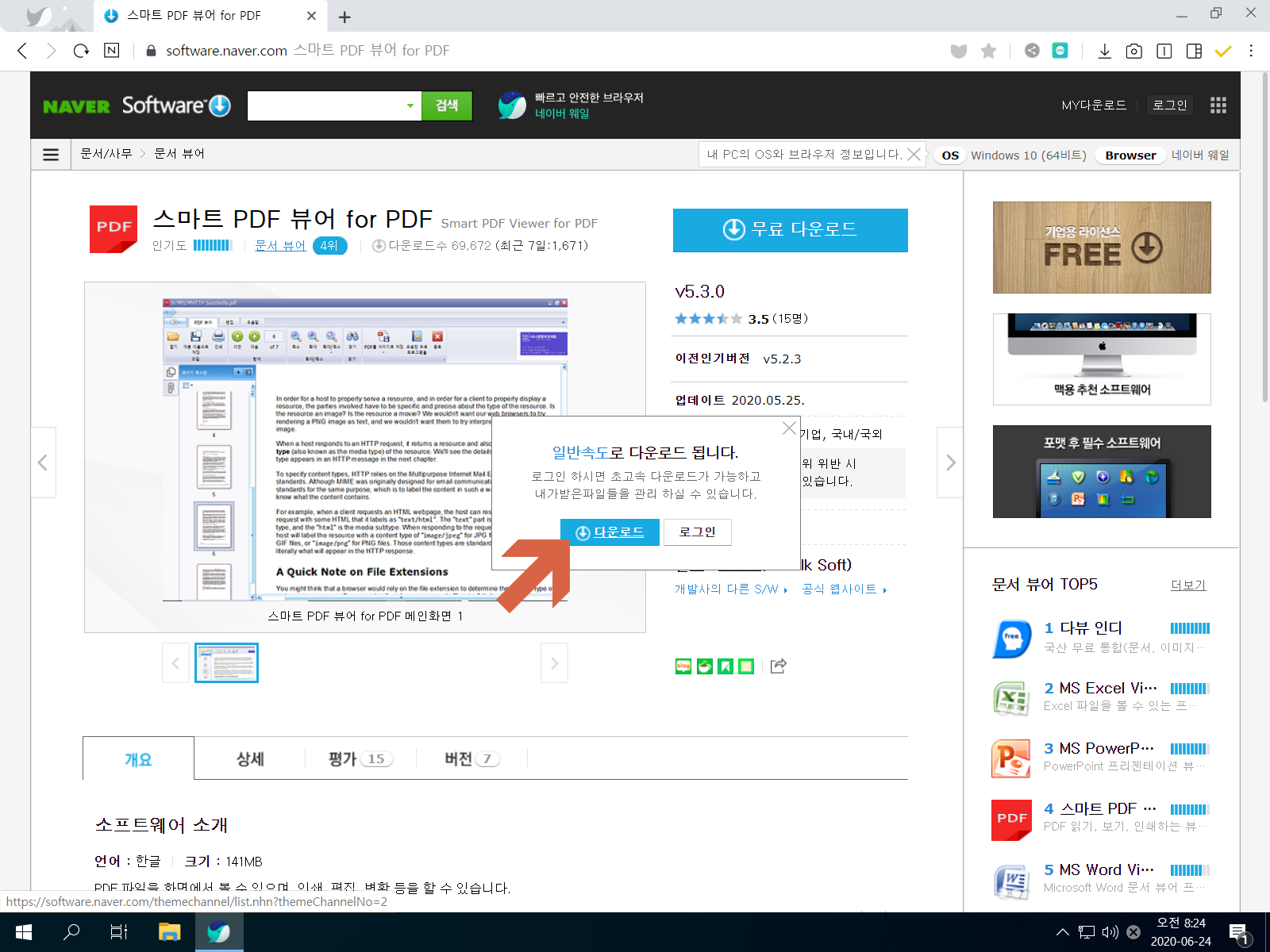Open Windows Start menu

coord(23,932)
